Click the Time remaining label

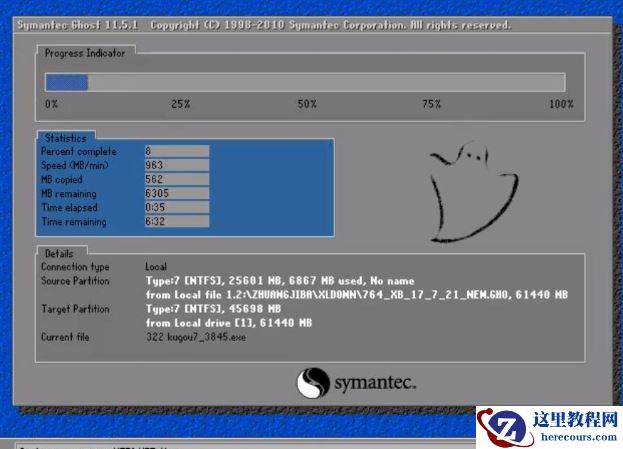(x=74, y=222)
